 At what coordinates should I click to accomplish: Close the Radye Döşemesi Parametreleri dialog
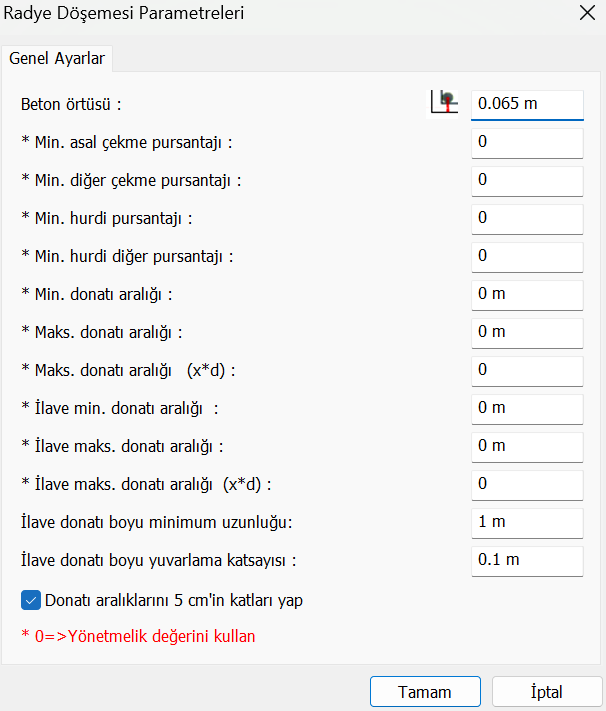[x=586, y=14]
